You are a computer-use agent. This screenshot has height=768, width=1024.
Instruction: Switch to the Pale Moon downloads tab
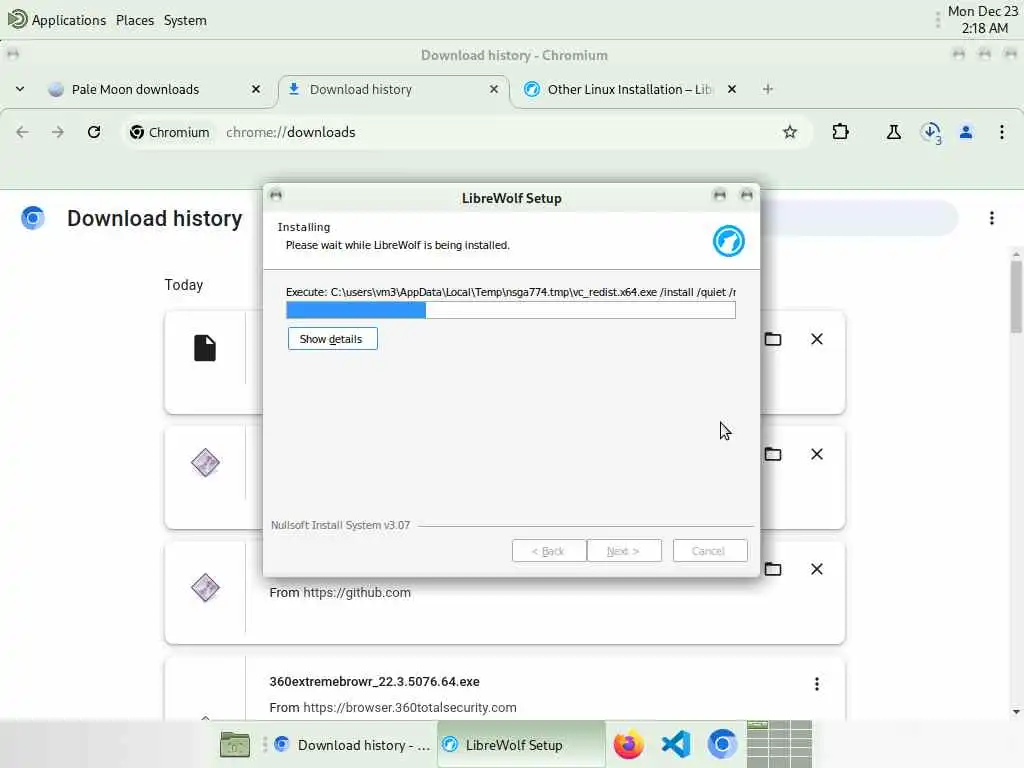[135, 89]
